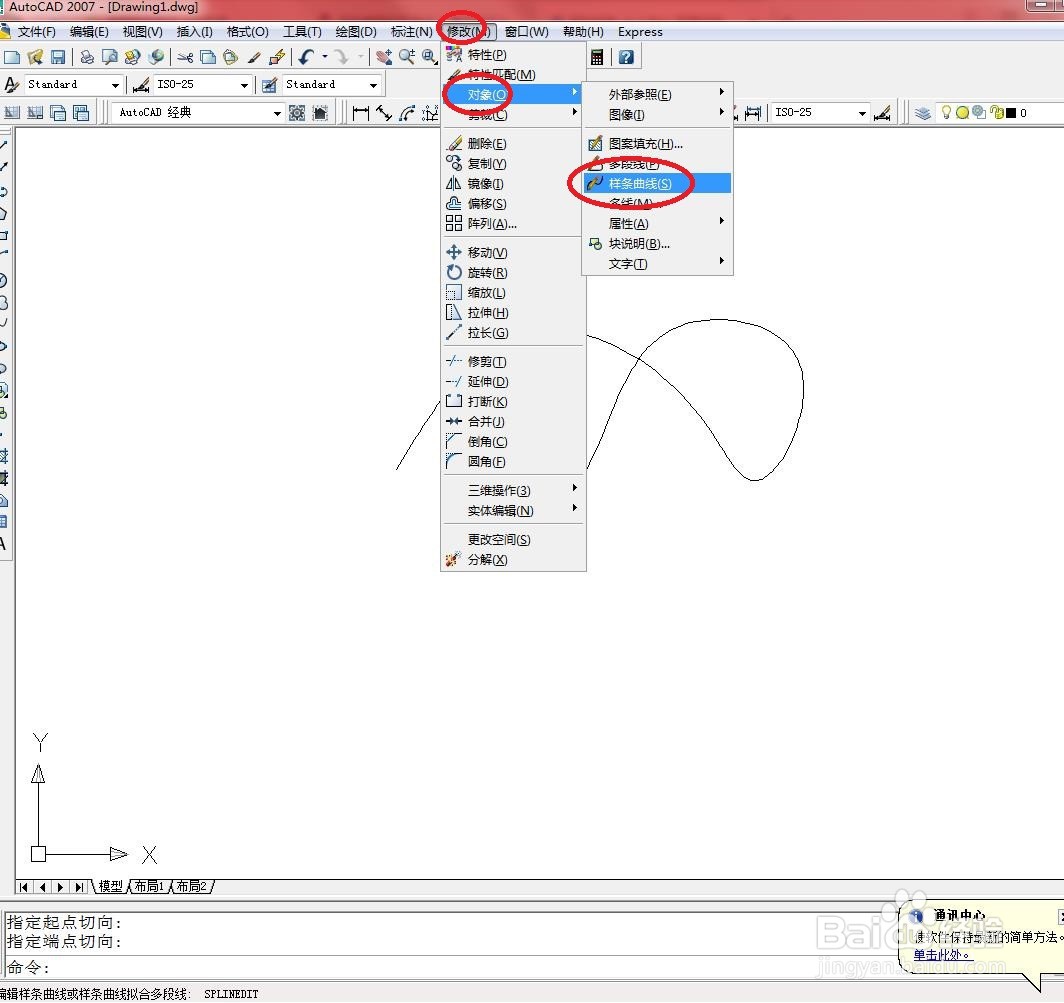The width and height of the screenshot is (1064, 1003).
Task: Open the QuickCalc calculator icon
Action: click(x=596, y=57)
